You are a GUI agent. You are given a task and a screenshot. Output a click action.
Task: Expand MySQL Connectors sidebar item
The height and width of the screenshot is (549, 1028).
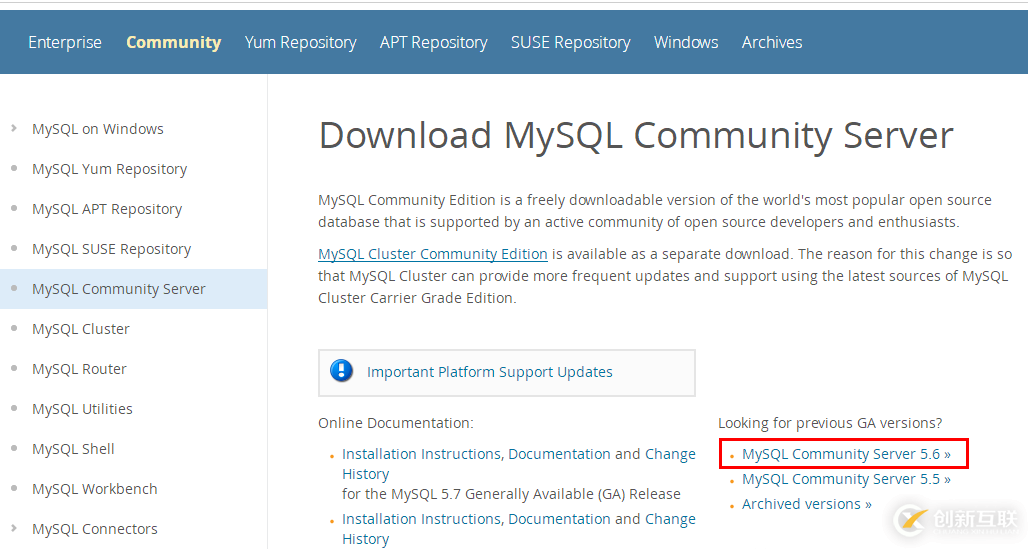[94, 529]
